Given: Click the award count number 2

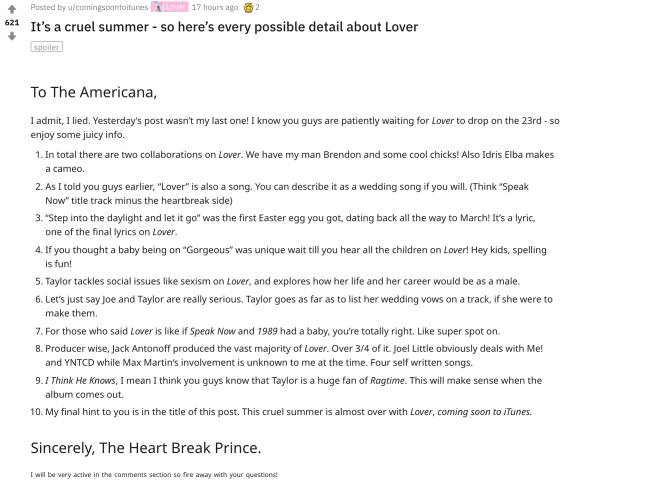Looking at the screenshot, I should click(x=257, y=7).
